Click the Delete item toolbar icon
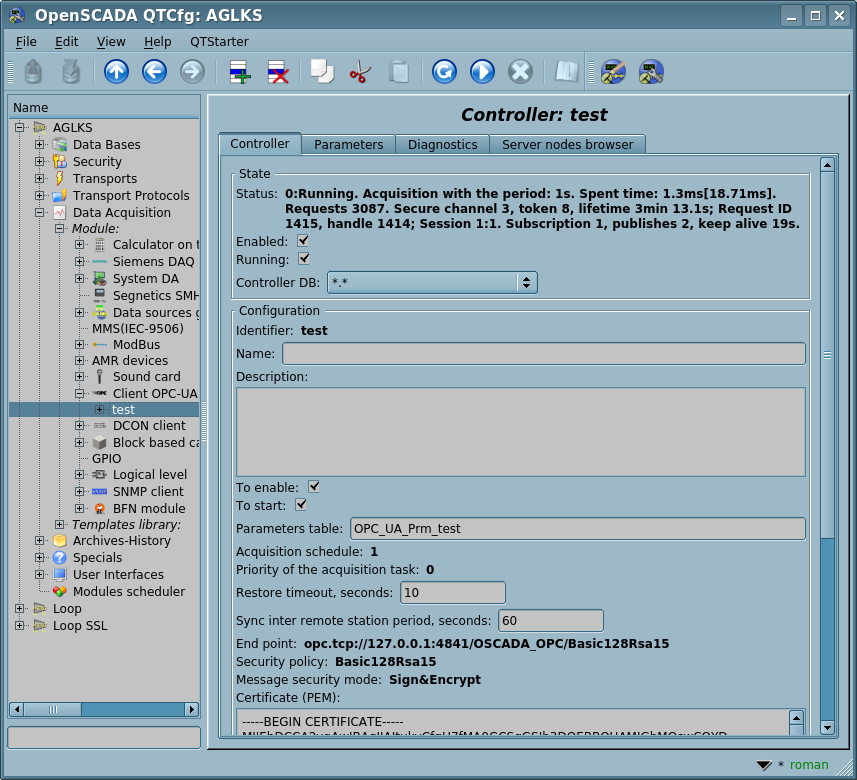857x780 pixels. click(x=278, y=72)
